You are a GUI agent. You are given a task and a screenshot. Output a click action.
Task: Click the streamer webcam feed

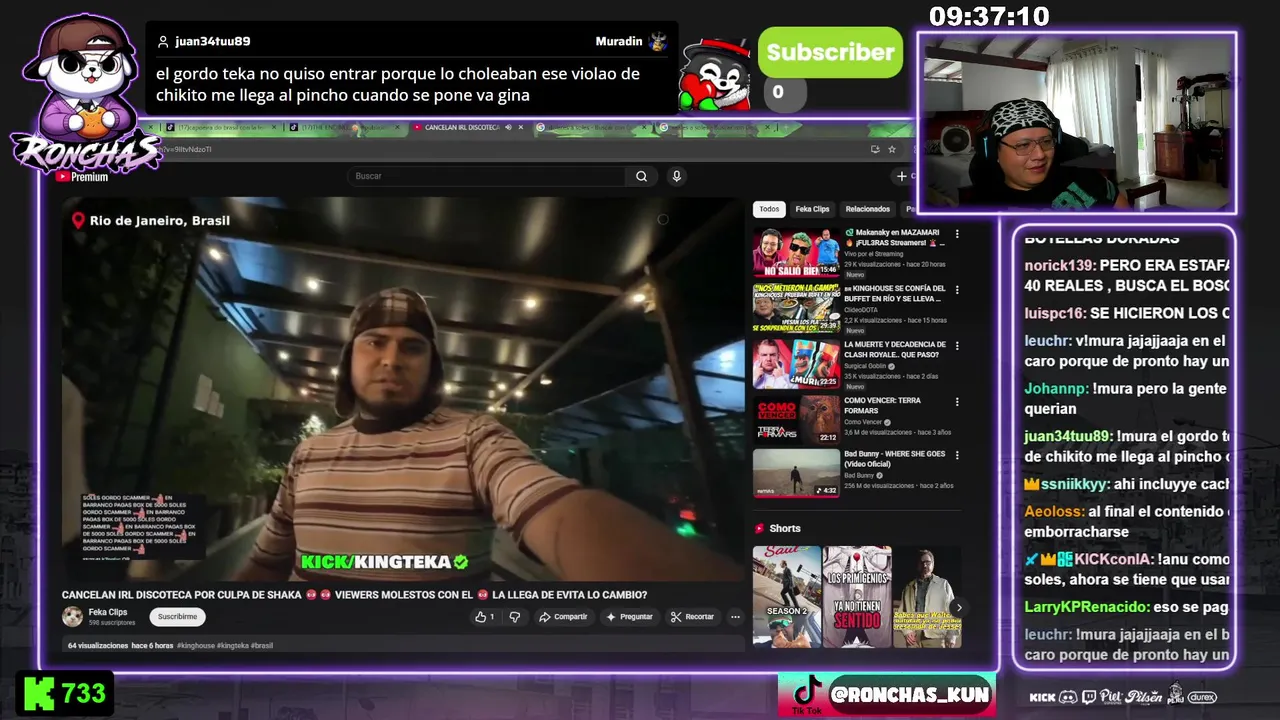1076,122
